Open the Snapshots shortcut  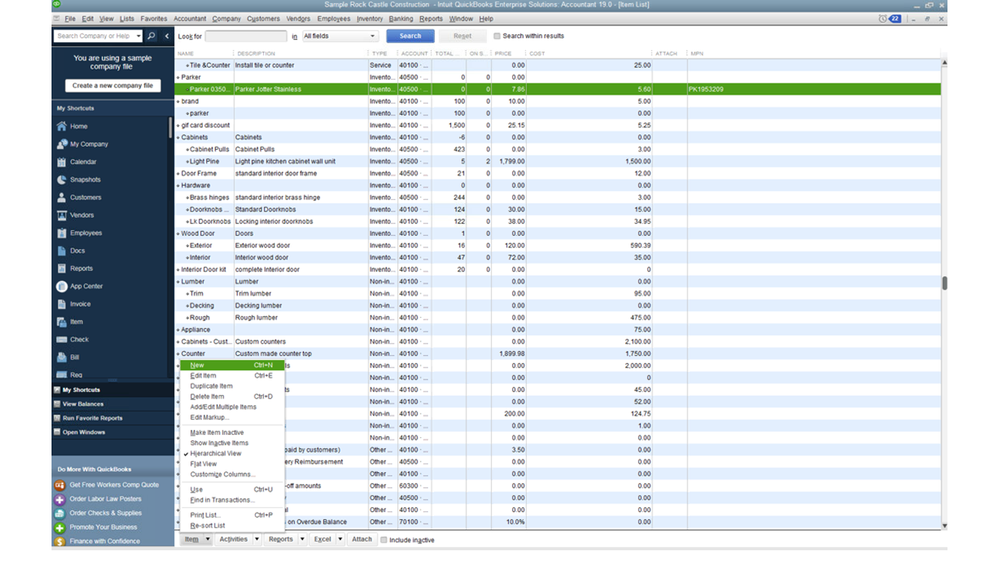pyautogui.click(x=85, y=180)
